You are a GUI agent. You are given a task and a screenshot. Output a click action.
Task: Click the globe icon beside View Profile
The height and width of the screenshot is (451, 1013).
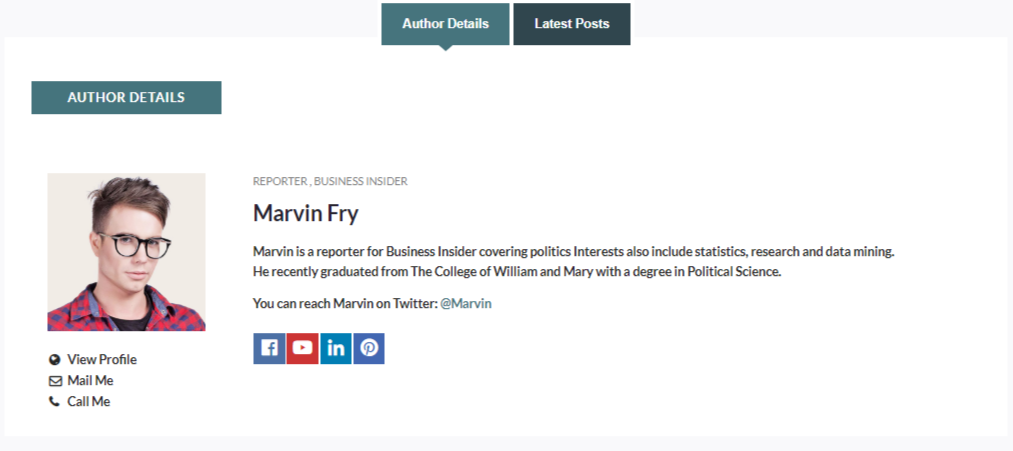(54, 360)
